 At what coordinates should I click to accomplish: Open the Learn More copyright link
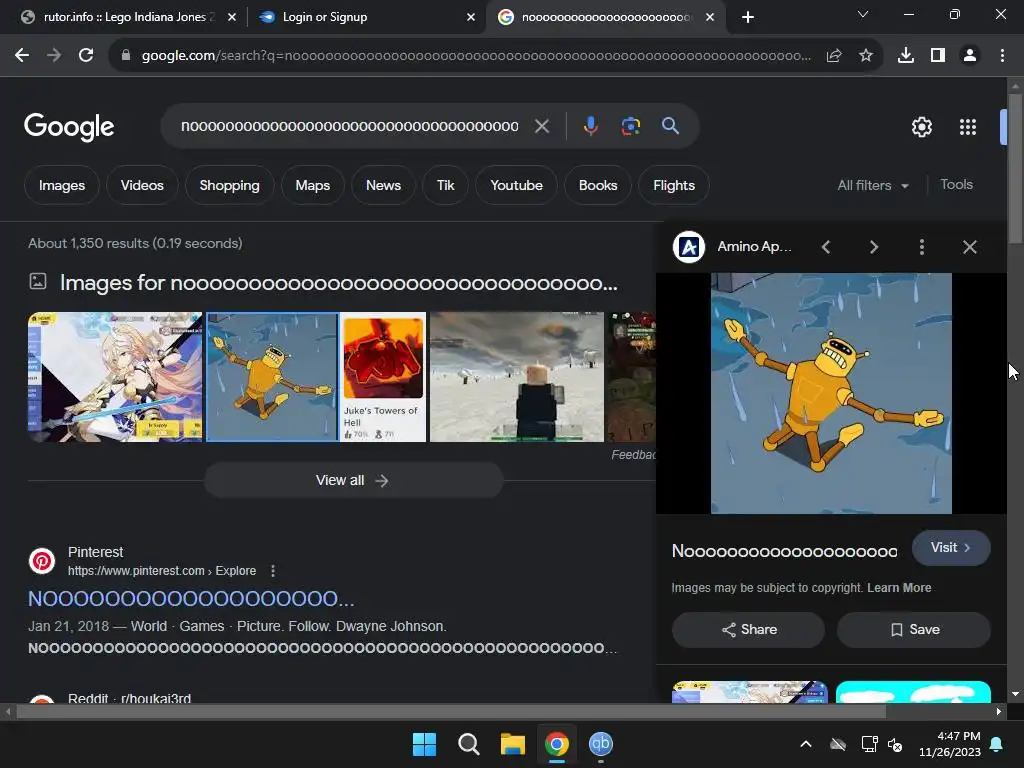tap(899, 588)
